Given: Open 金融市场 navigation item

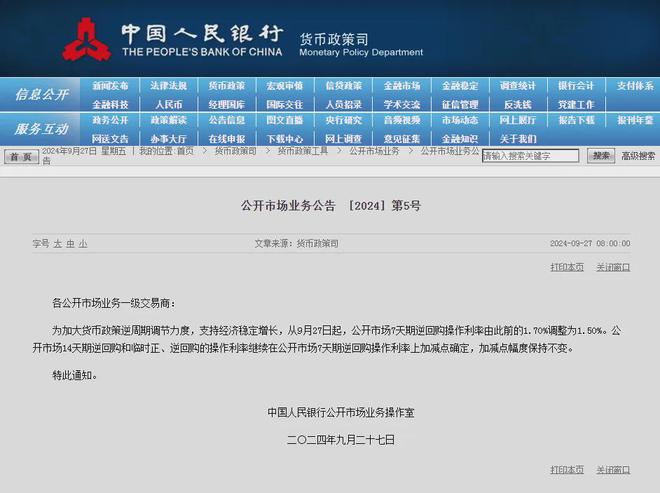Looking at the screenshot, I should click(402, 86).
